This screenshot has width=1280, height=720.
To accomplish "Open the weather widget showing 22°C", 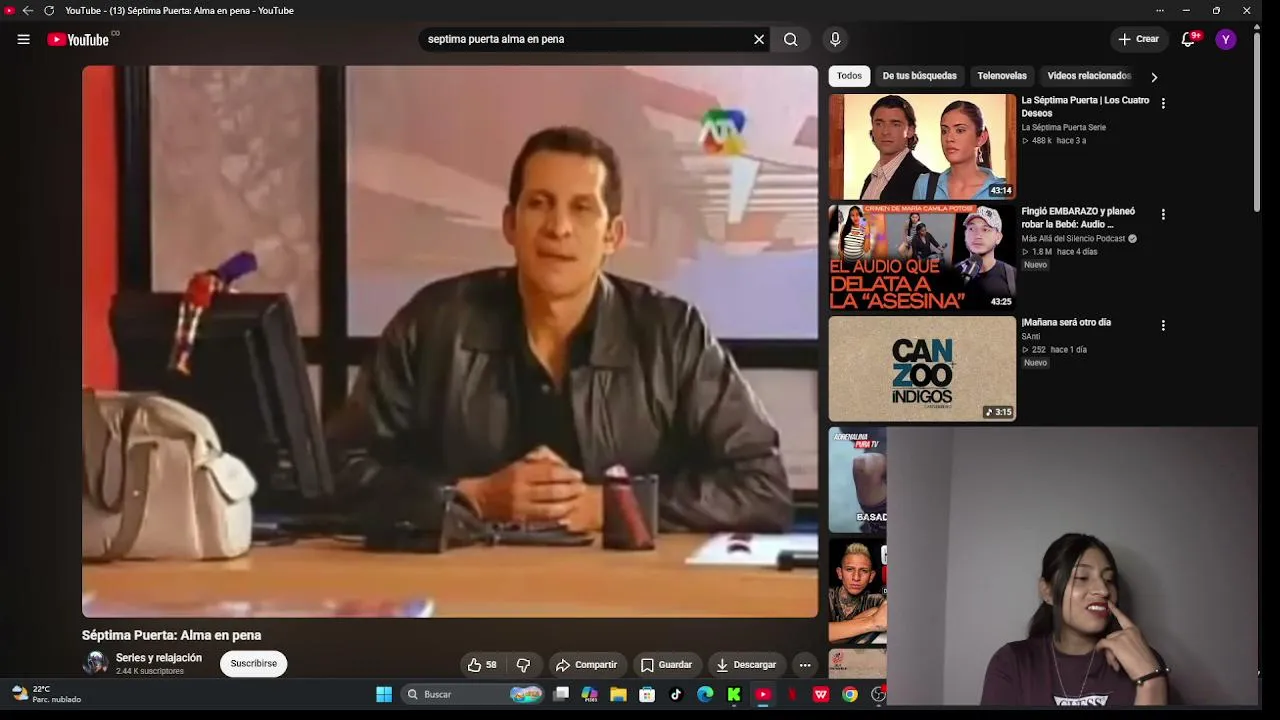I will [x=46, y=694].
